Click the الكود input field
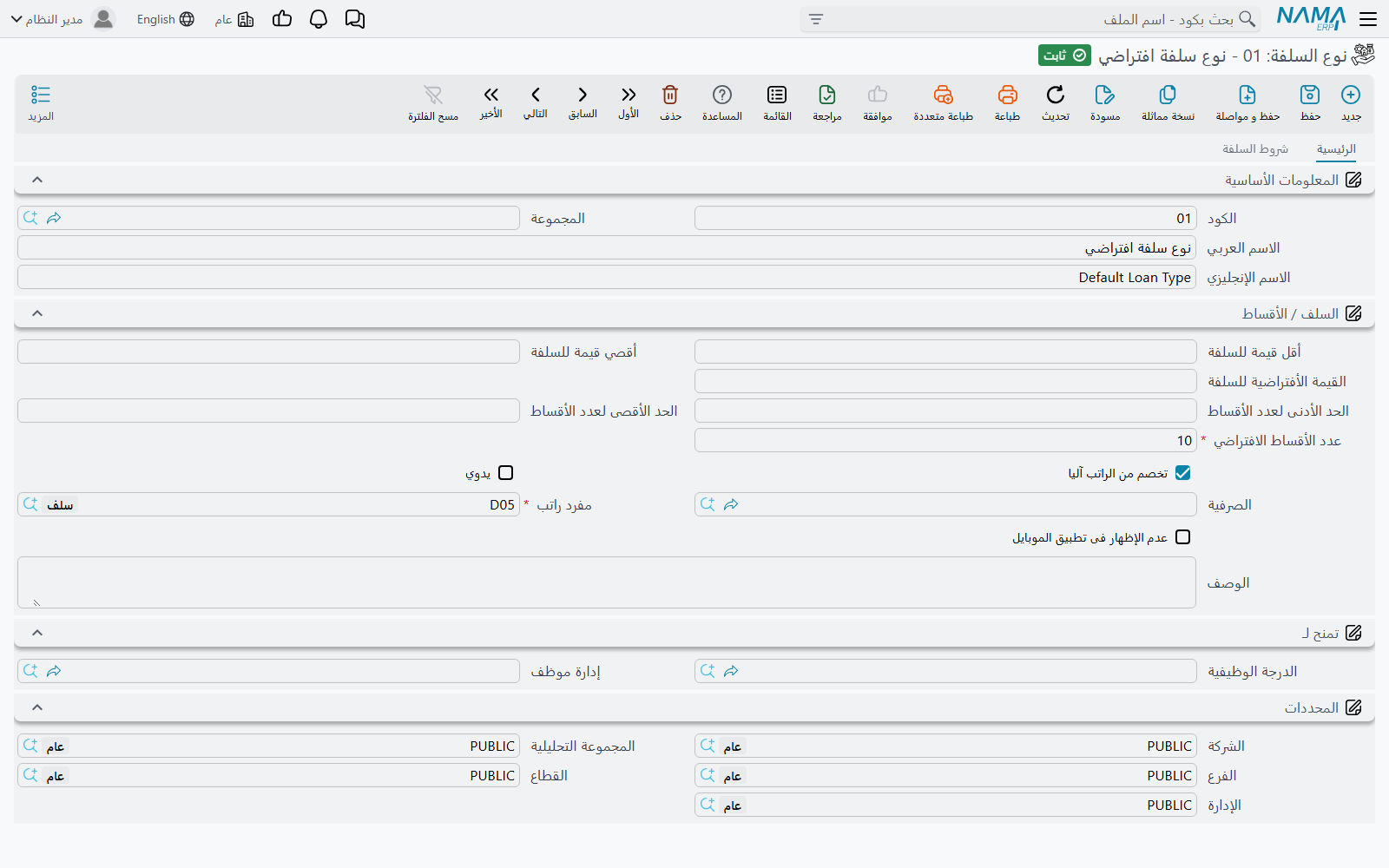Image resolution: width=1389 pixels, height=868 pixels. point(945,218)
